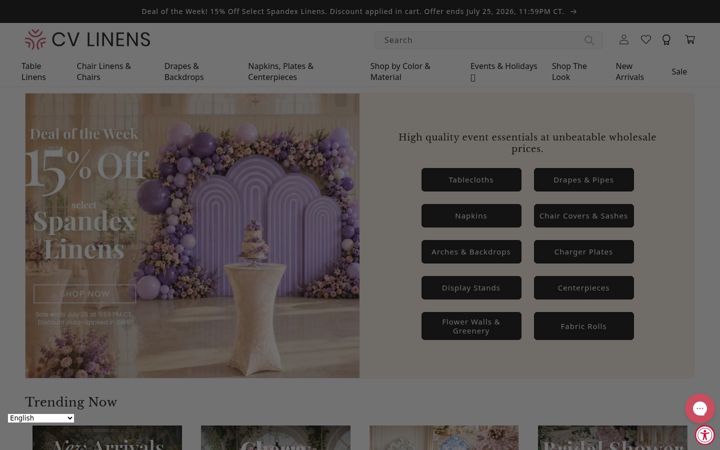Click into the Search field
This screenshot has width=720, height=450.
click(488, 40)
